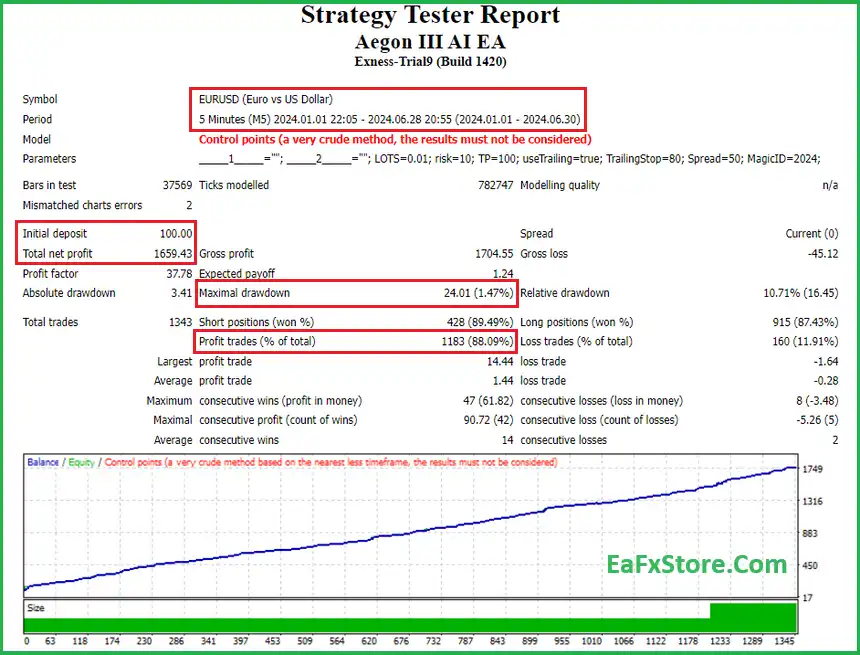Click Total net profit value 1659.43
Screen dimensions: 860x655
[173, 254]
